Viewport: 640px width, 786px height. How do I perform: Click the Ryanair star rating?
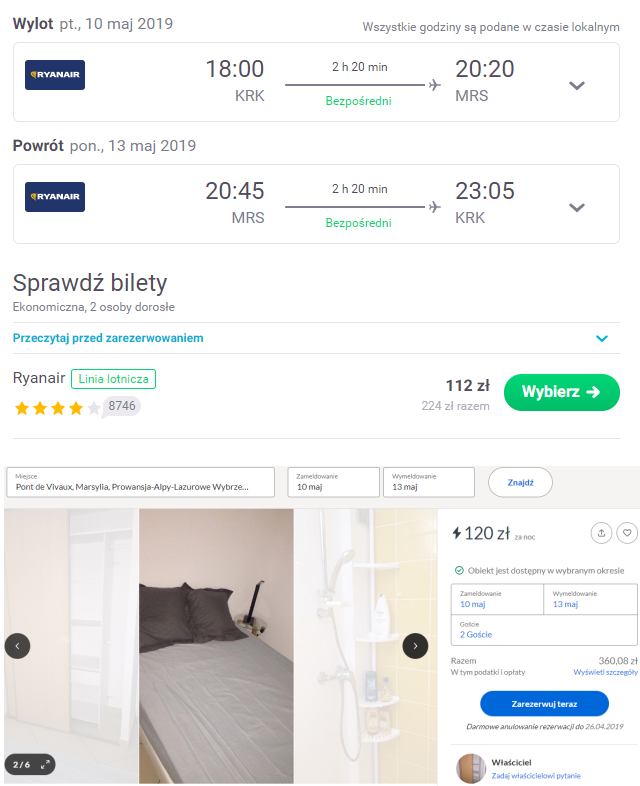click(x=57, y=409)
